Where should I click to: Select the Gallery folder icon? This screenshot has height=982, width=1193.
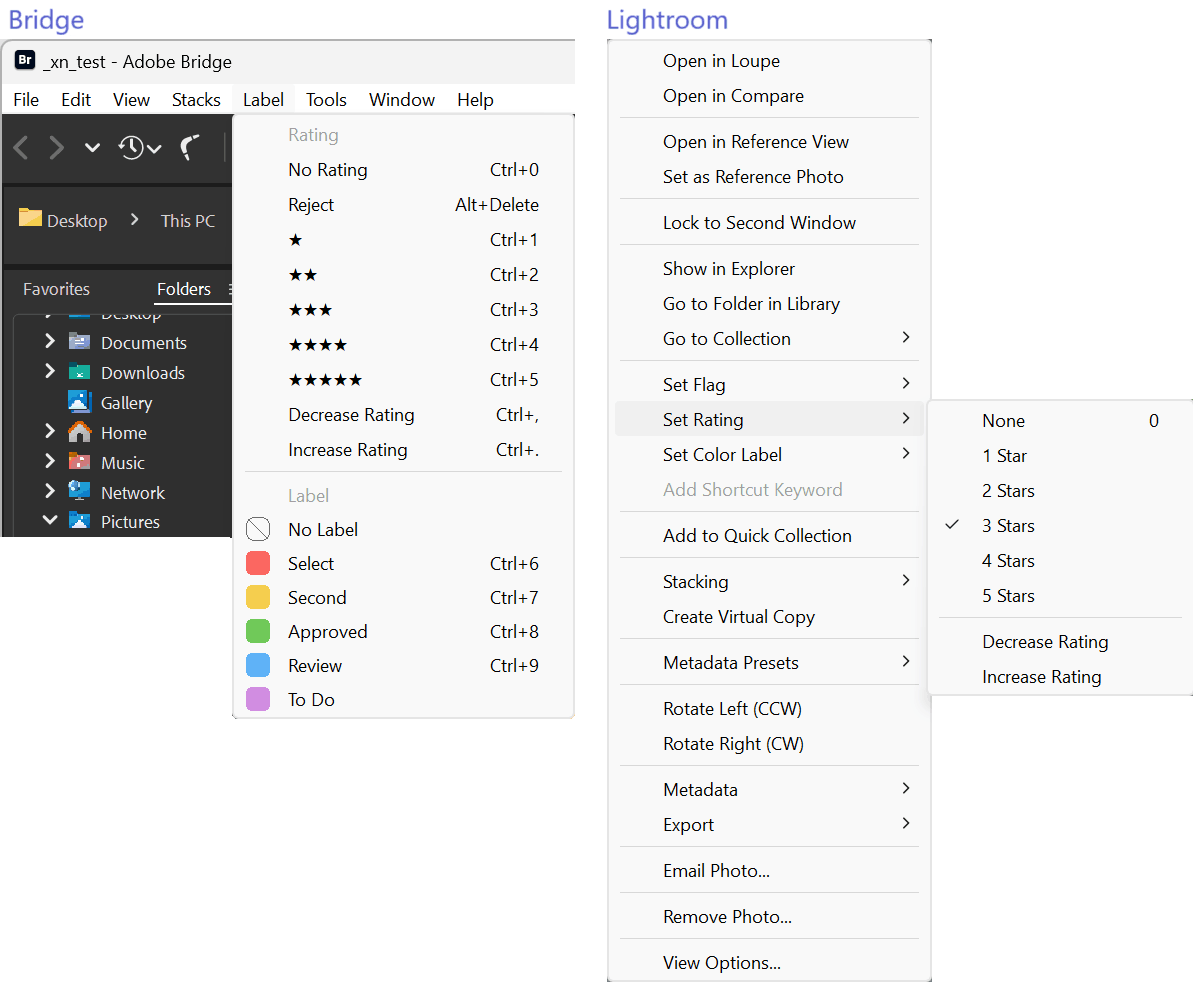coord(80,402)
